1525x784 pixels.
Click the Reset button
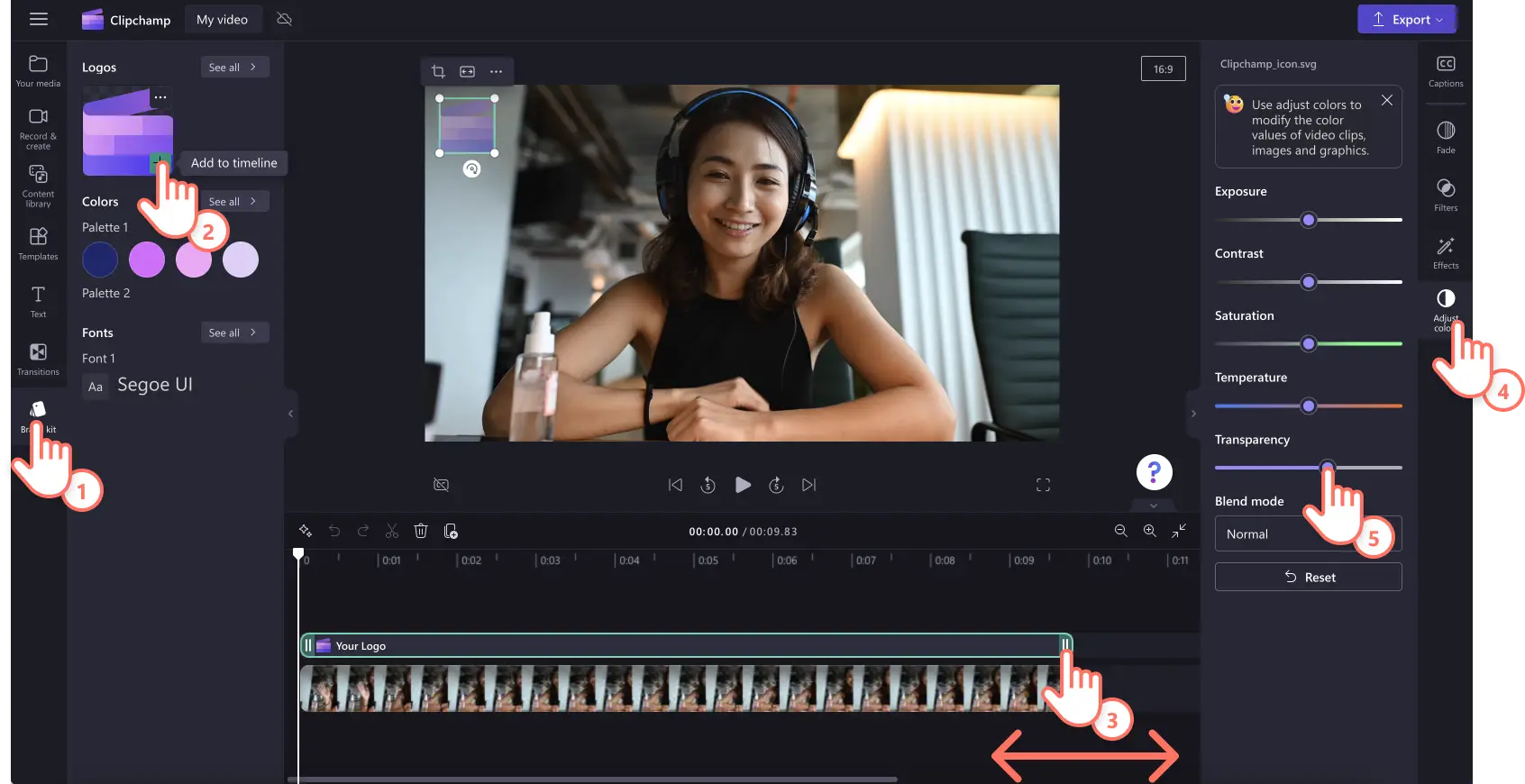(x=1308, y=577)
